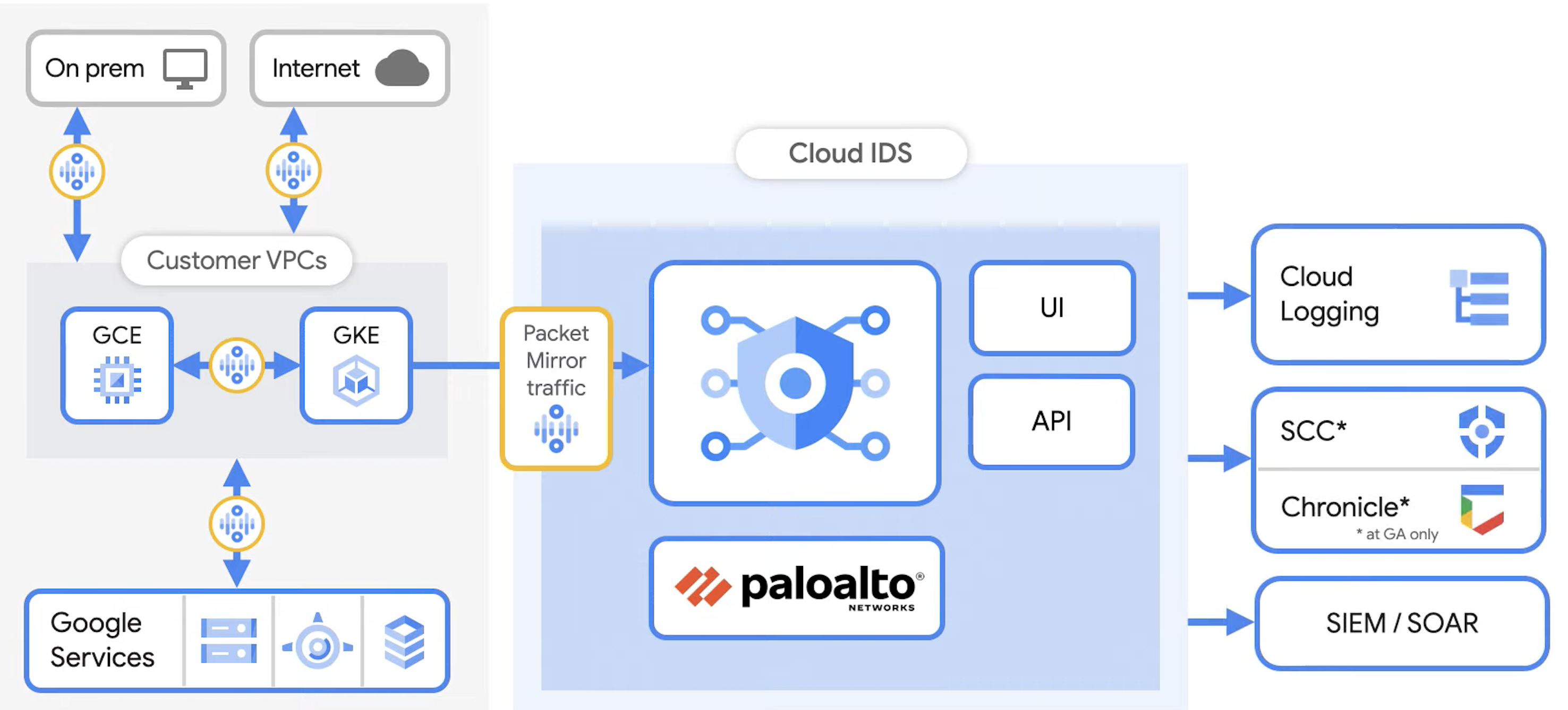Viewport: 1568px width, 710px height.
Task: Click the Internet text
Action: point(316,67)
